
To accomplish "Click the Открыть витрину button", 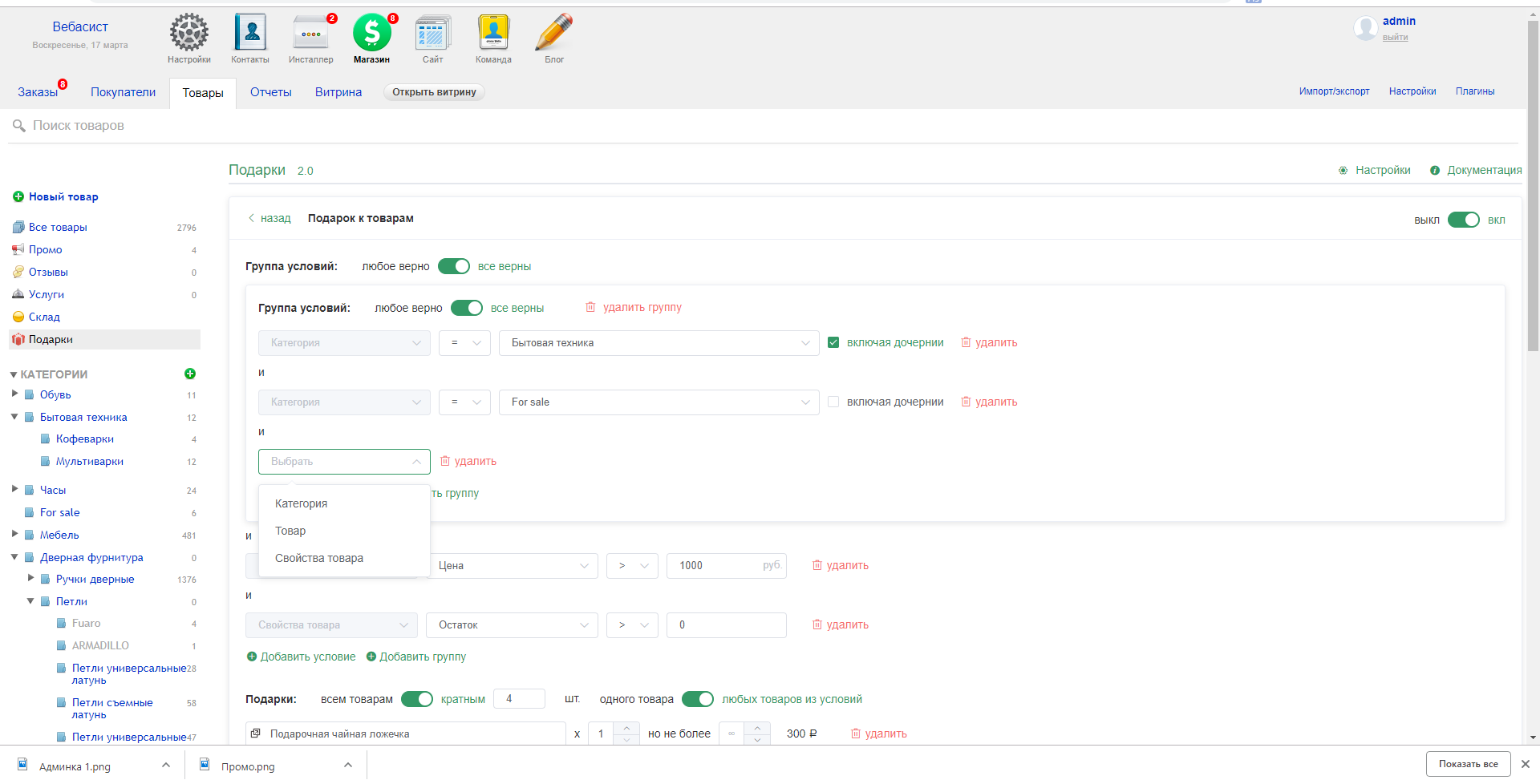I will (x=434, y=92).
